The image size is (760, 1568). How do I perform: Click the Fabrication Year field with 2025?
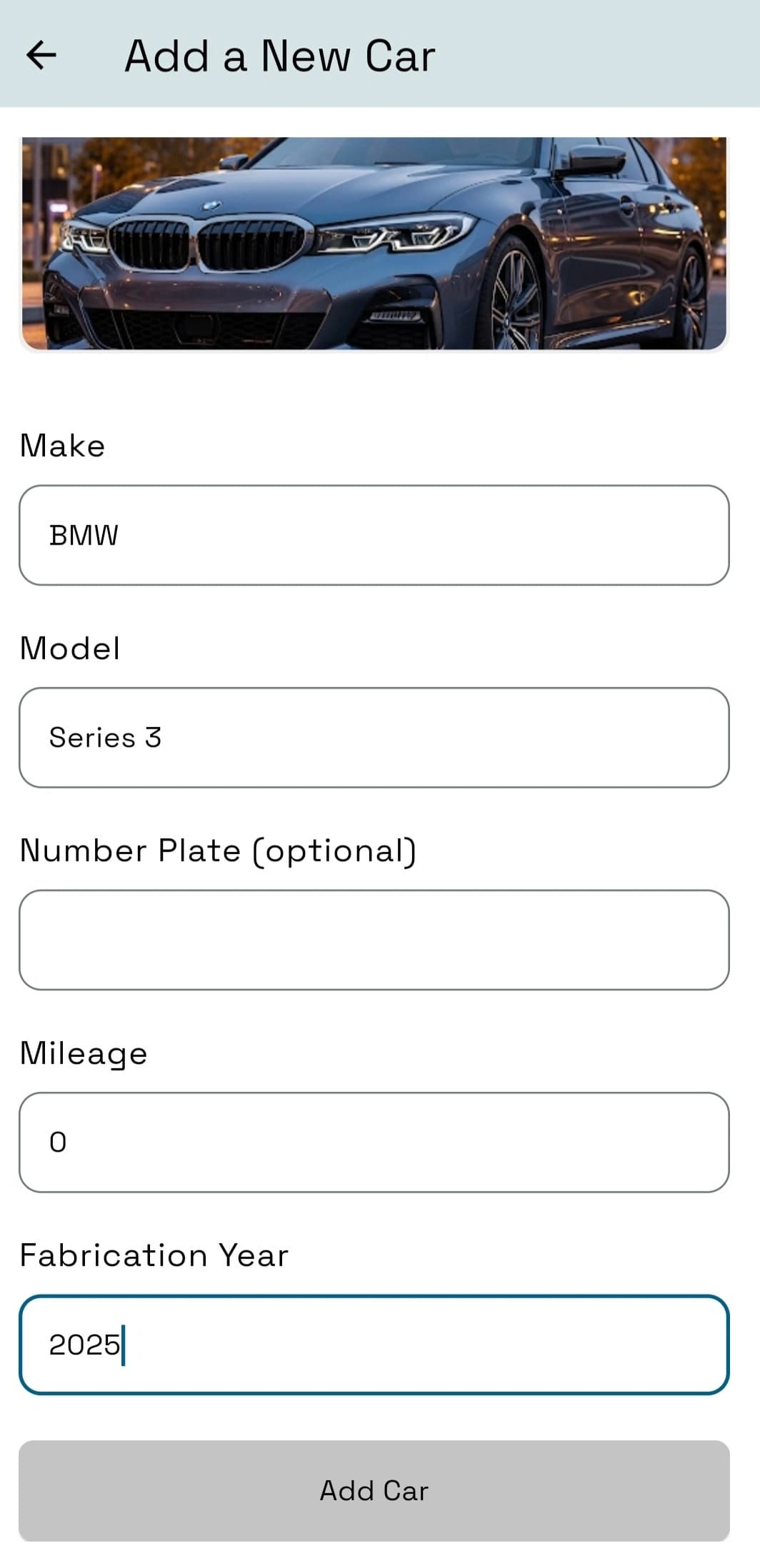(x=374, y=1345)
